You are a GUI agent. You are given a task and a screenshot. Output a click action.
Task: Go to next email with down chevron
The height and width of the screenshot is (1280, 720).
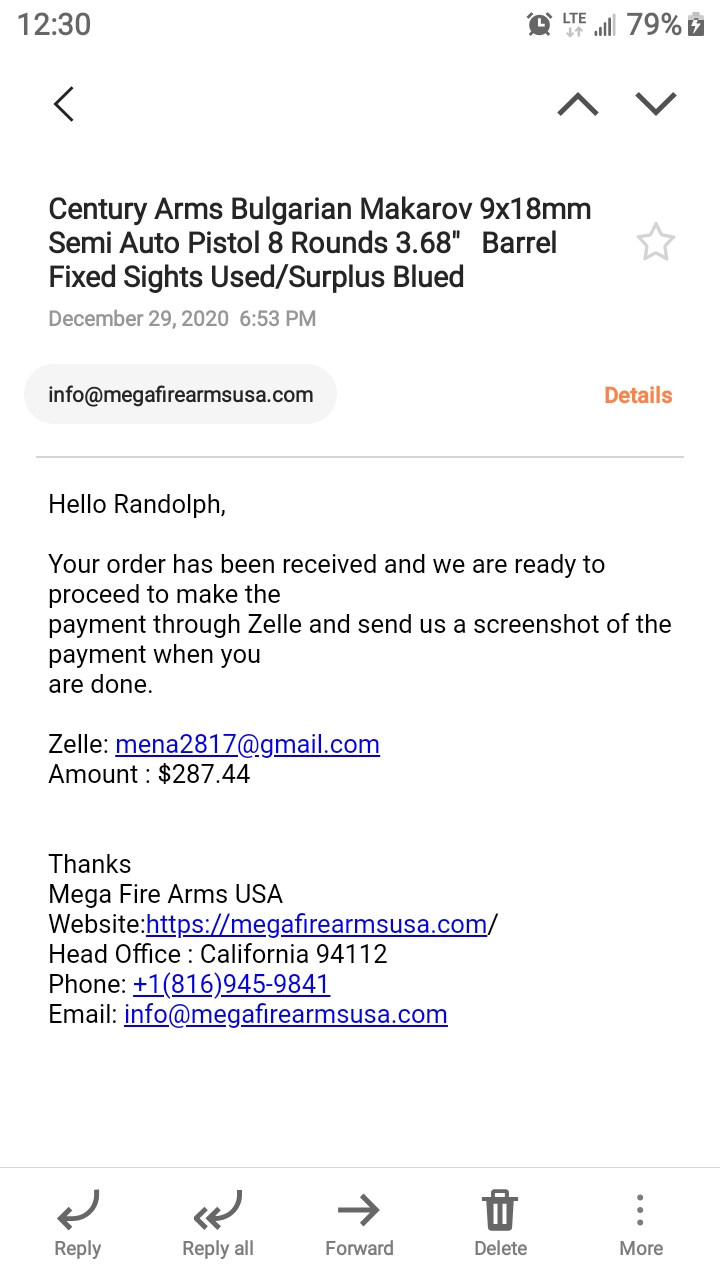(656, 104)
